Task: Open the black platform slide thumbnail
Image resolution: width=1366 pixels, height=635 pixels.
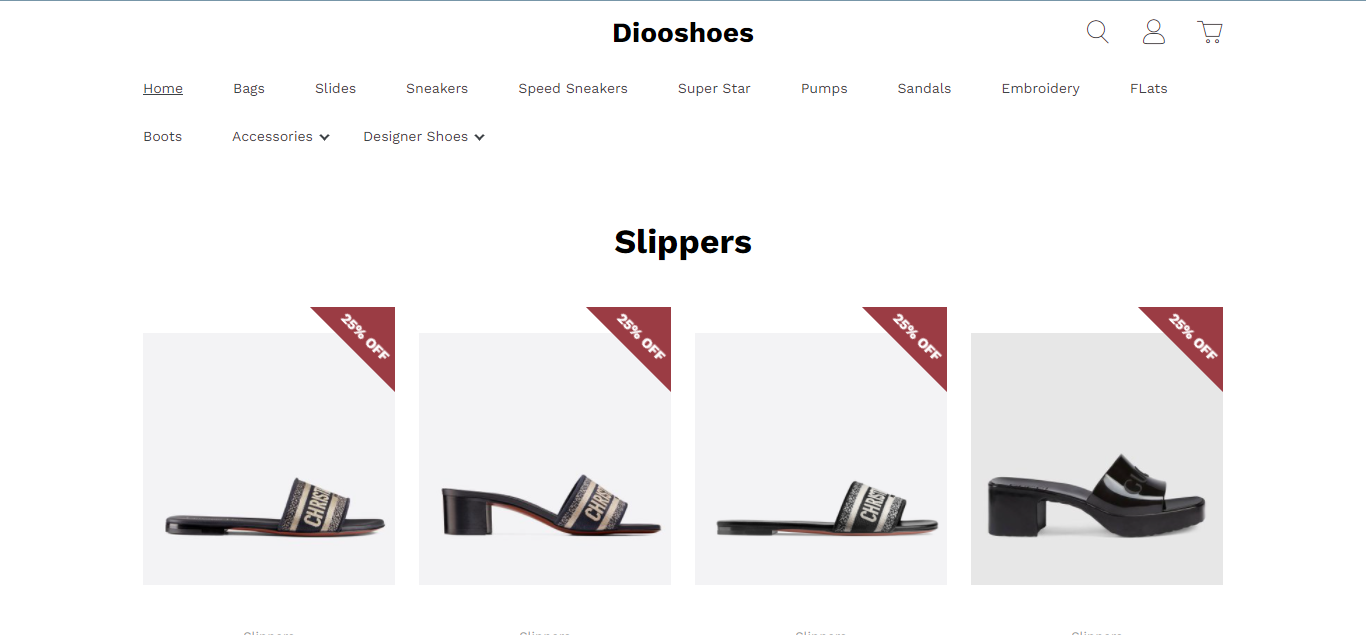Action: [x=1097, y=459]
